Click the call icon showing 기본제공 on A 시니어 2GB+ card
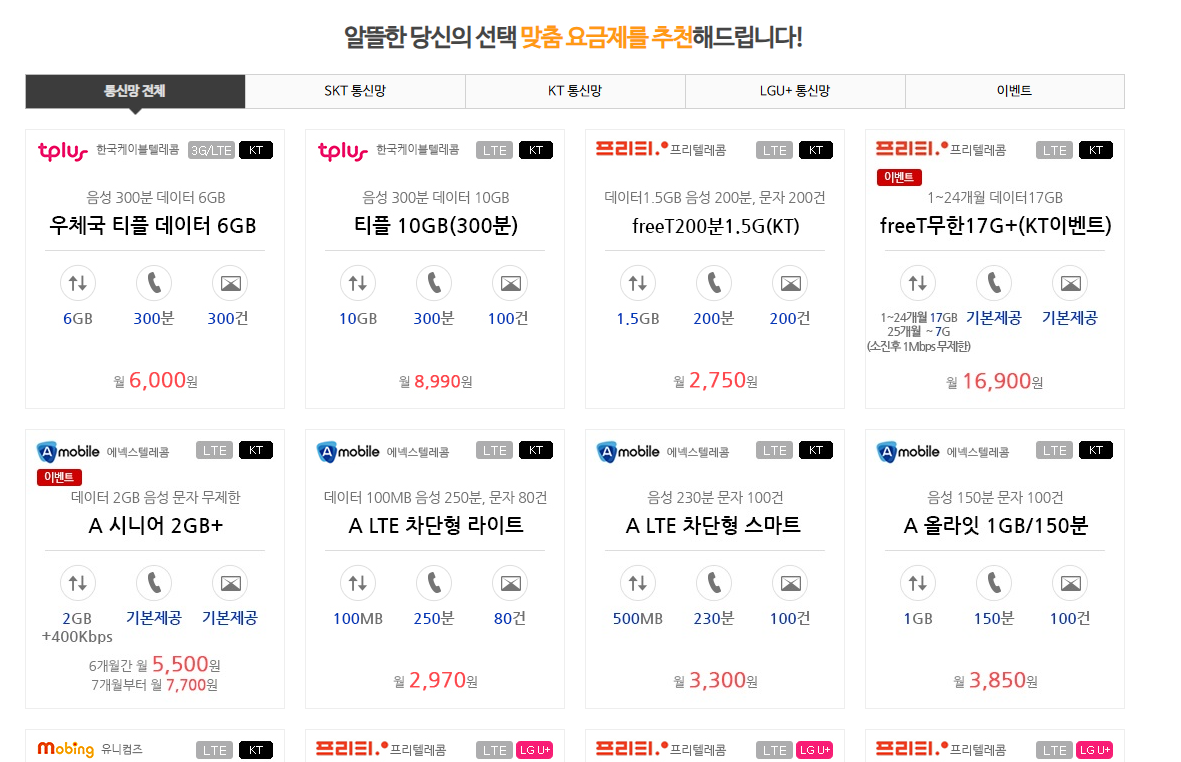Image resolution: width=1181 pixels, height=762 pixels. pyautogui.click(x=154, y=583)
